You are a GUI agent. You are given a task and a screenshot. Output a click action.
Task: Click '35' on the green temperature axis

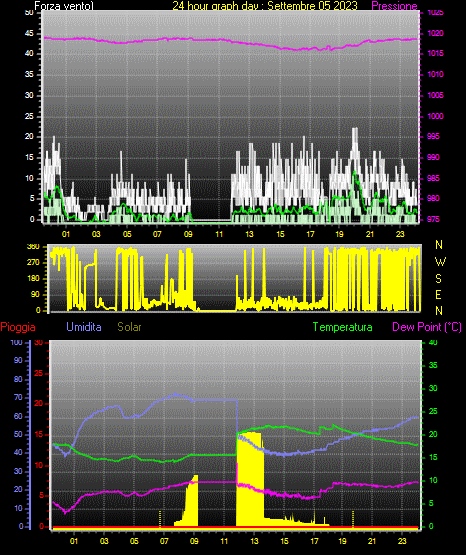coord(433,365)
